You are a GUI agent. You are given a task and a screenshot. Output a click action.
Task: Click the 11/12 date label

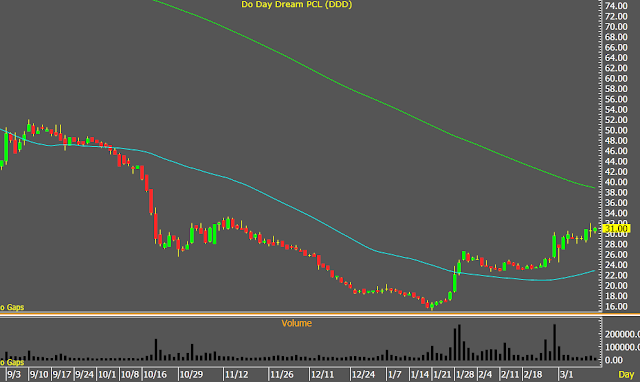237,374
